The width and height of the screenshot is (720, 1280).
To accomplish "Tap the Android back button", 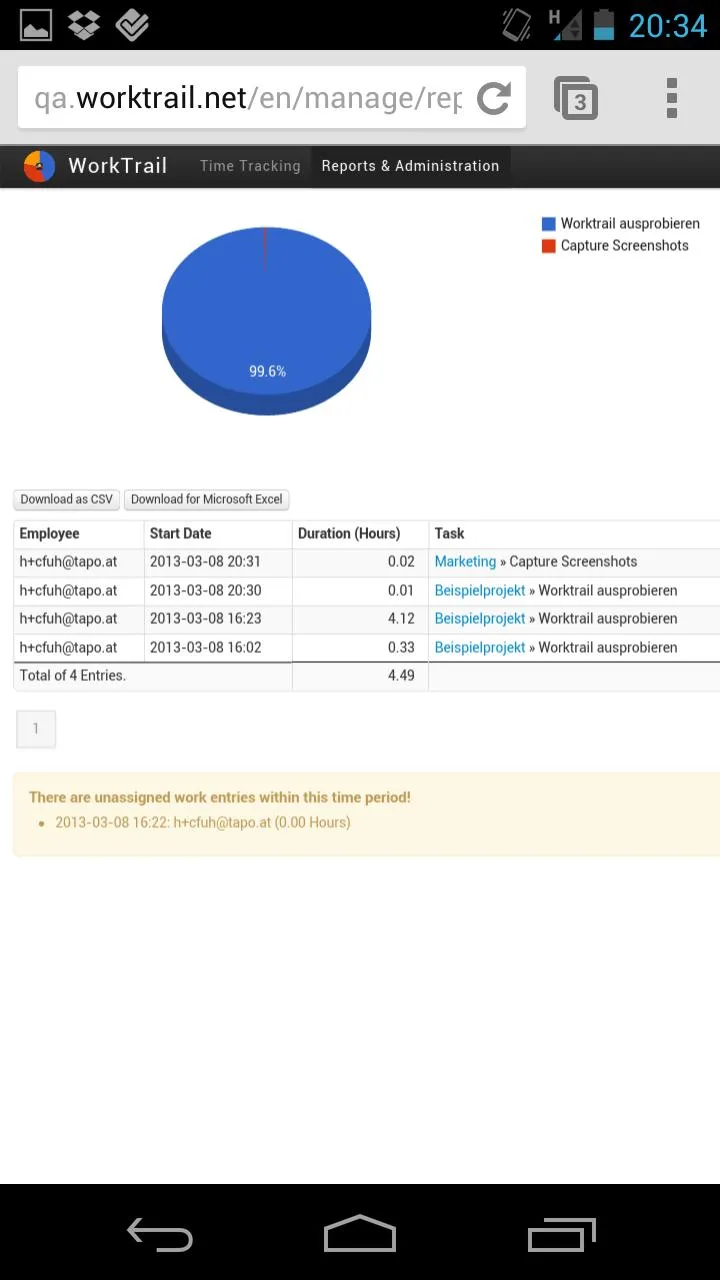I will pos(160,1234).
